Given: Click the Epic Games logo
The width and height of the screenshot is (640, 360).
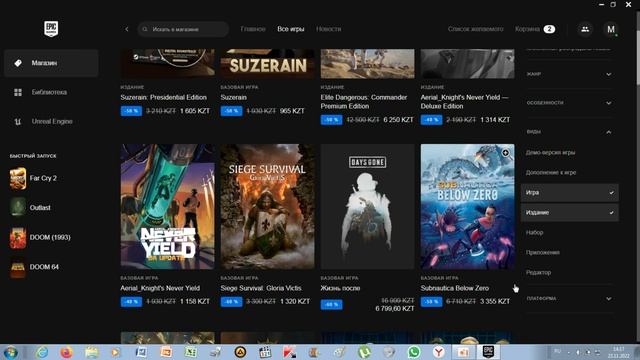Looking at the screenshot, I should click(51, 29).
